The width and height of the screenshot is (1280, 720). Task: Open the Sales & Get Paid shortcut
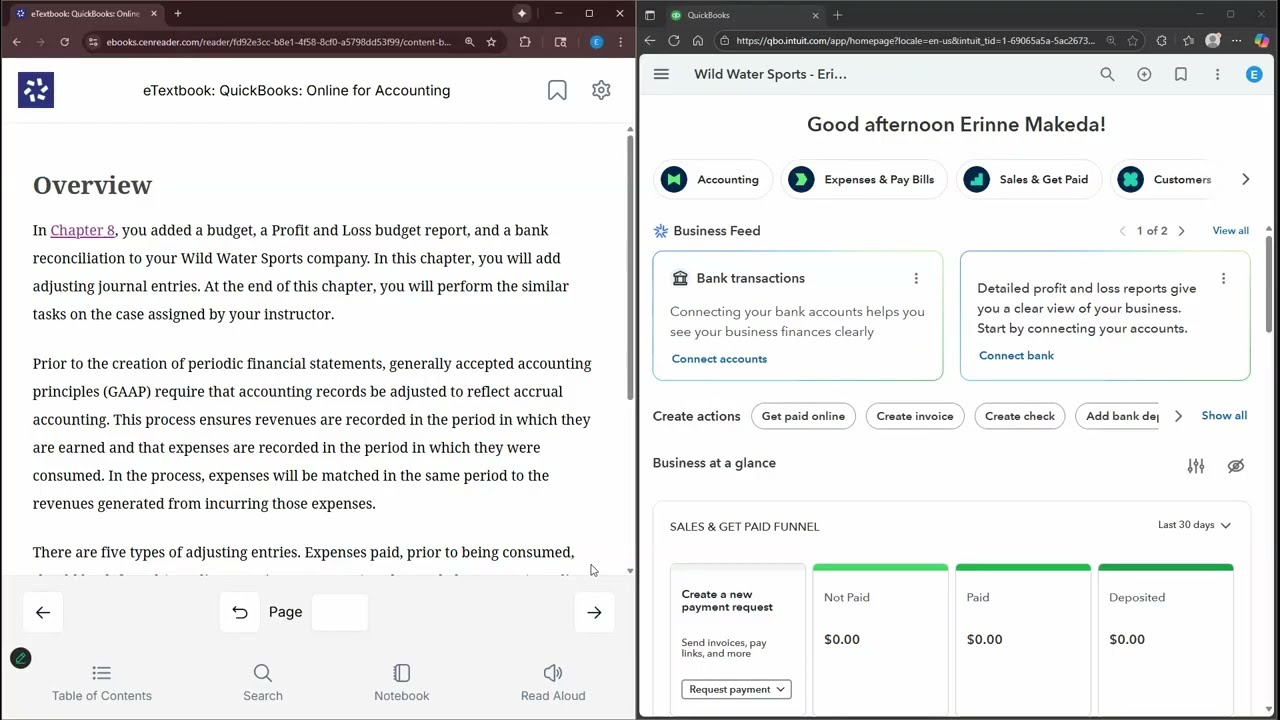tap(1028, 180)
